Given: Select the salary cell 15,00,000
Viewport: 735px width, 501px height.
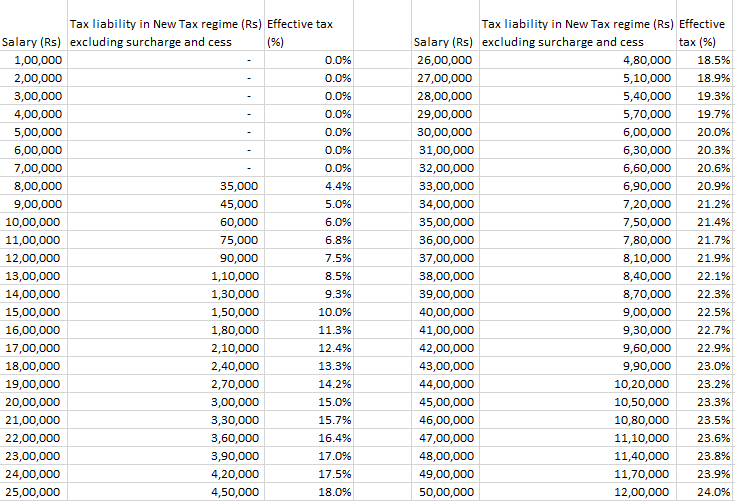Looking at the screenshot, I should (33, 312).
